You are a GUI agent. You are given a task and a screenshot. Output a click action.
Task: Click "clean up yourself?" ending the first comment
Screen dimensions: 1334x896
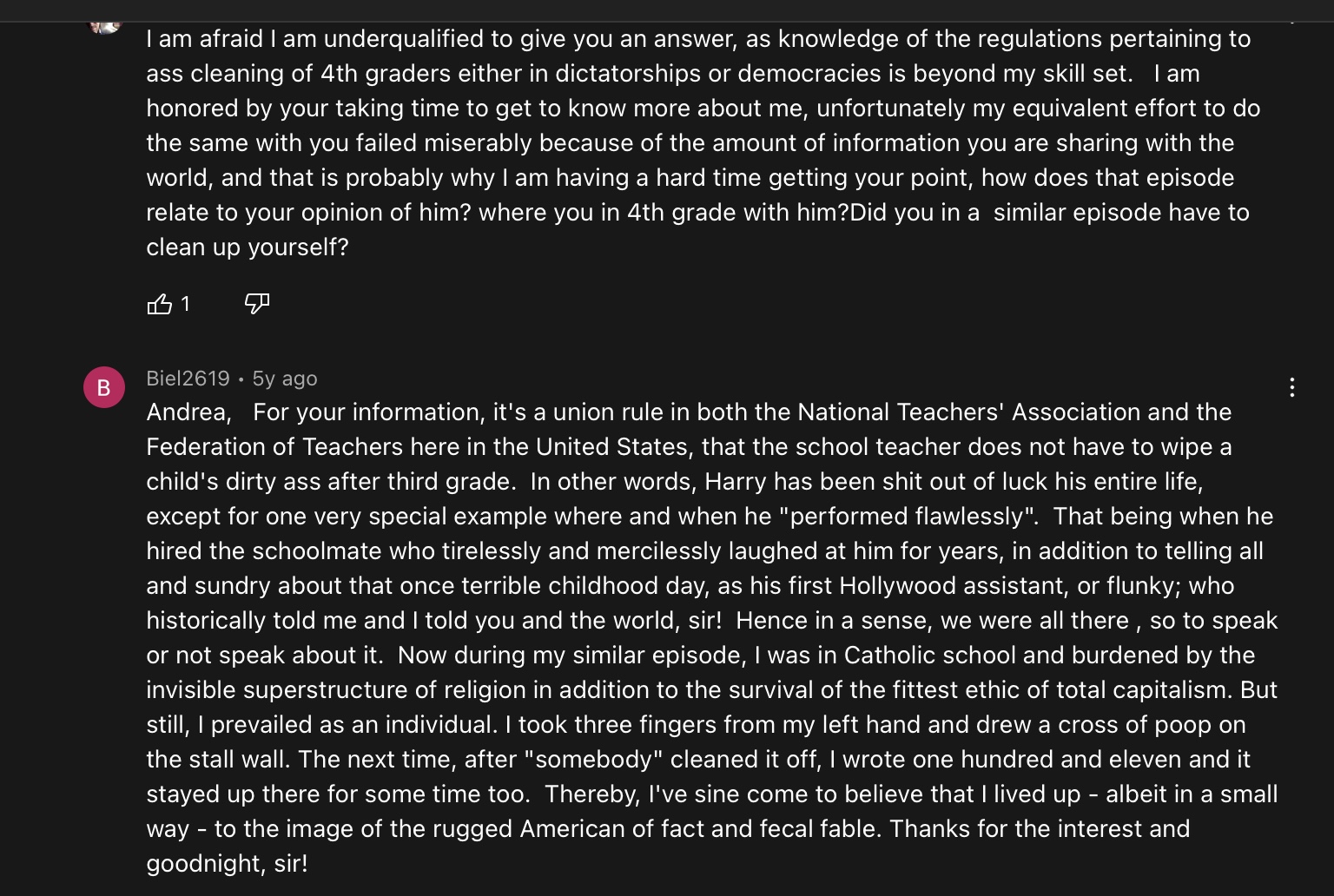(248, 247)
